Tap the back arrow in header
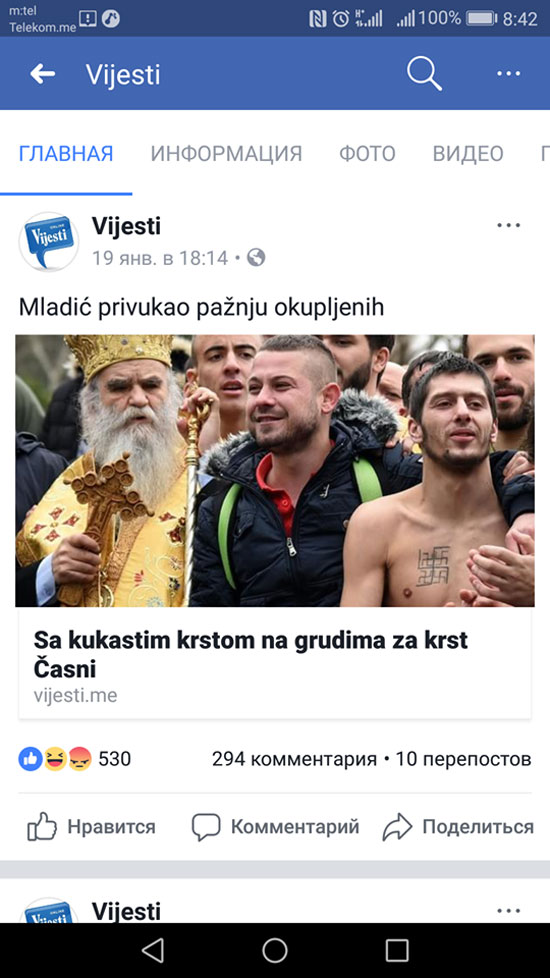Image resolution: width=550 pixels, height=978 pixels. [42, 74]
